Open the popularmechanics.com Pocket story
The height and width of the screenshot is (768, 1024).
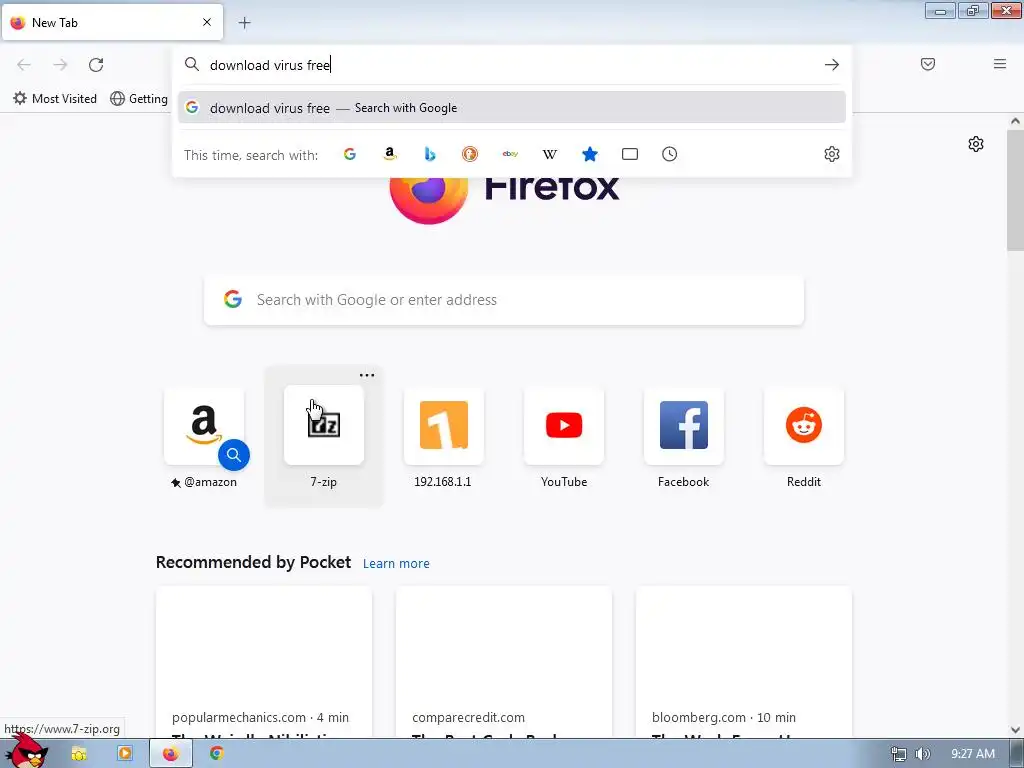pyautogui.click(x=264, y=662)
